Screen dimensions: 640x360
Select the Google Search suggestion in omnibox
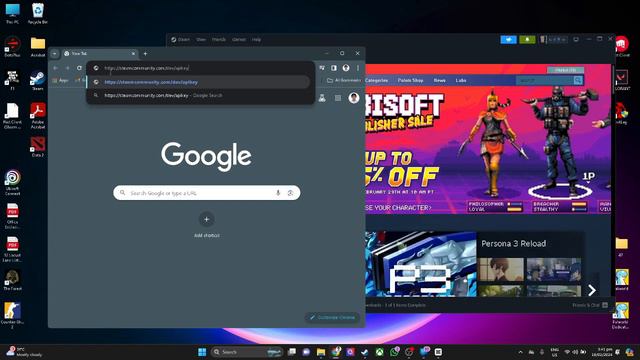[198, 96]
